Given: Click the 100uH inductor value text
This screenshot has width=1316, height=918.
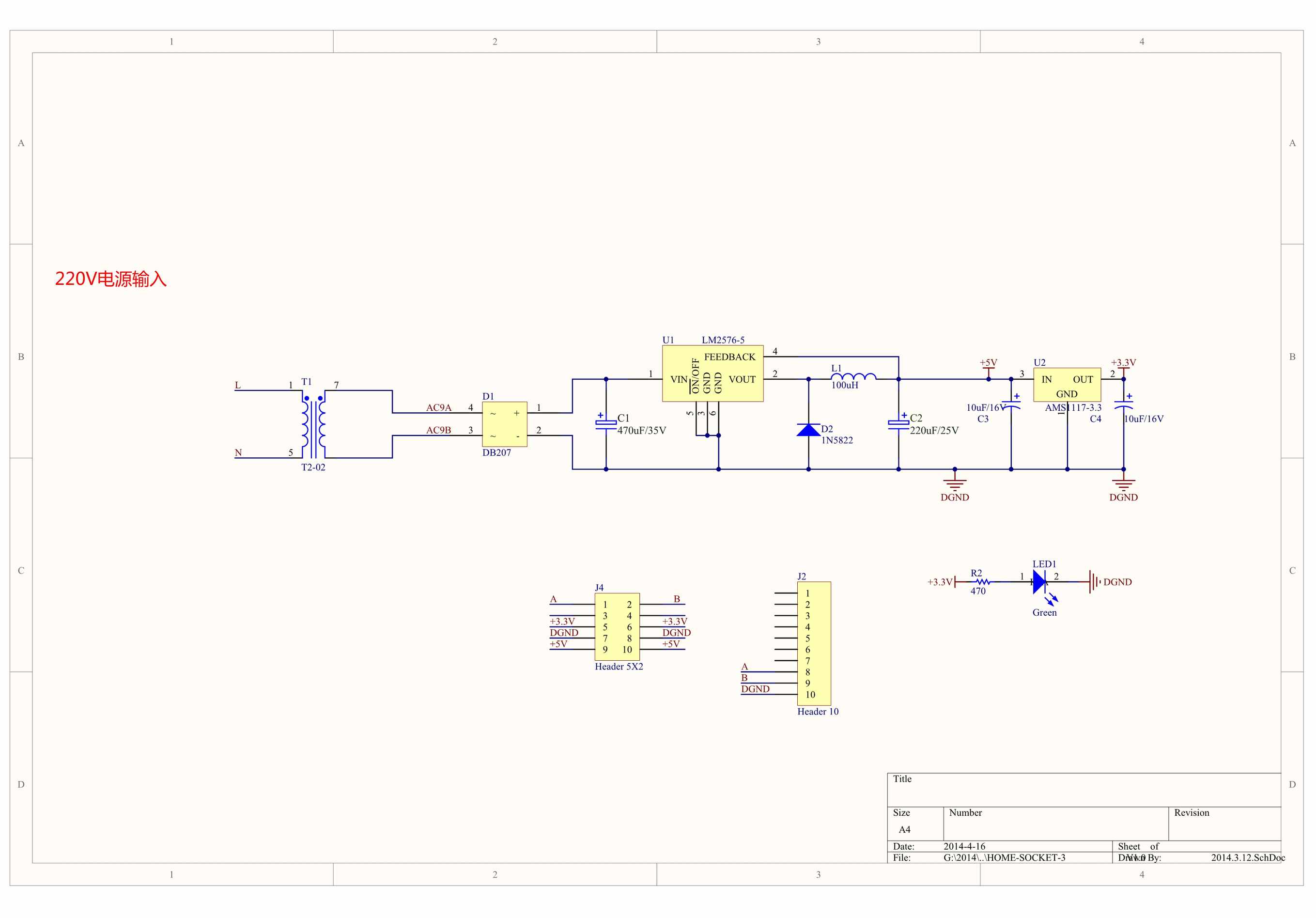Looking at the screenshot, I should (x=845, y=385).
